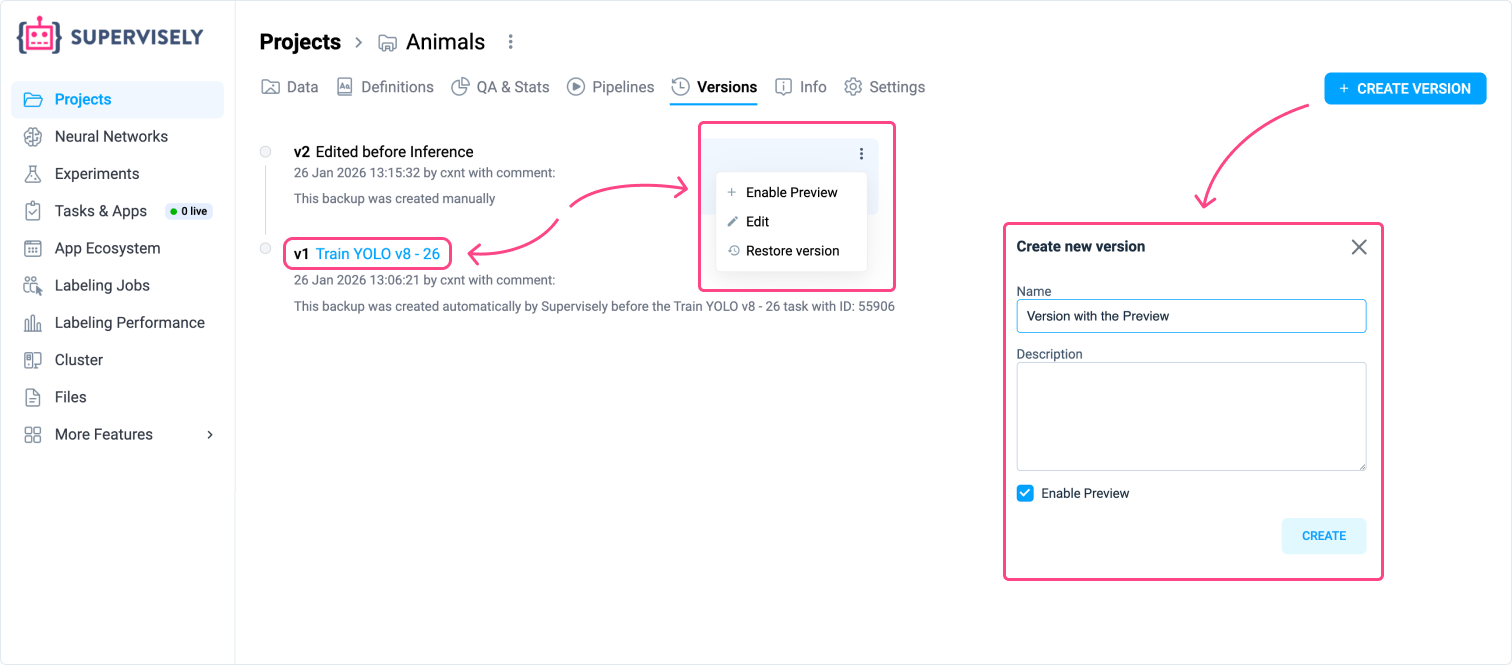The image size is (1512, 665).
Task: Click inside the version Name field
Action: [x=1191, y=315]
